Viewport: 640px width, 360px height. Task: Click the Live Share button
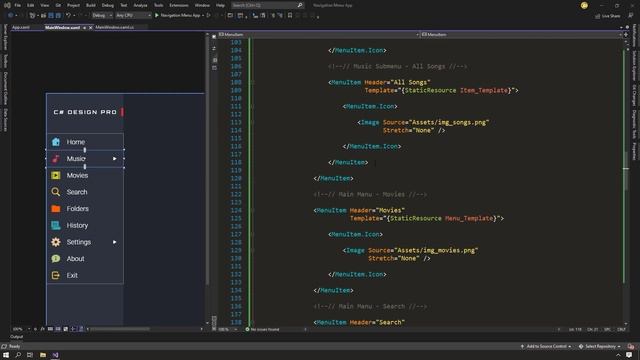click(607, 16)
